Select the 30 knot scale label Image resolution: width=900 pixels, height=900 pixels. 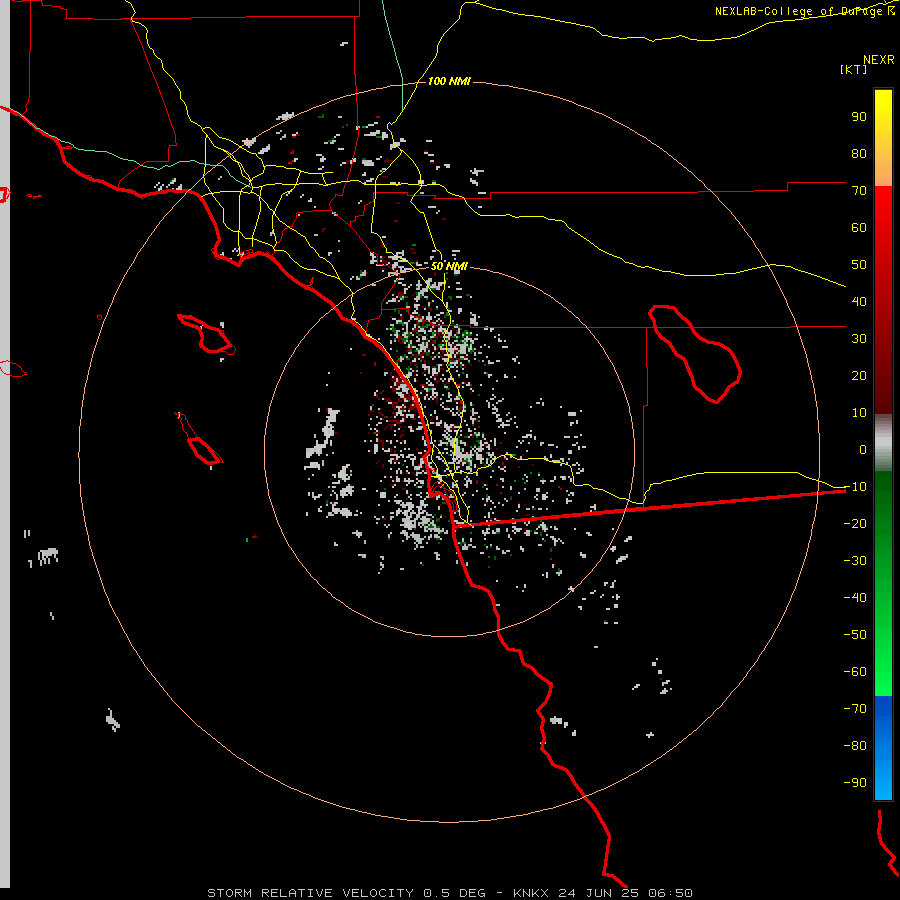pyautogui.click(x=859, y=339)
